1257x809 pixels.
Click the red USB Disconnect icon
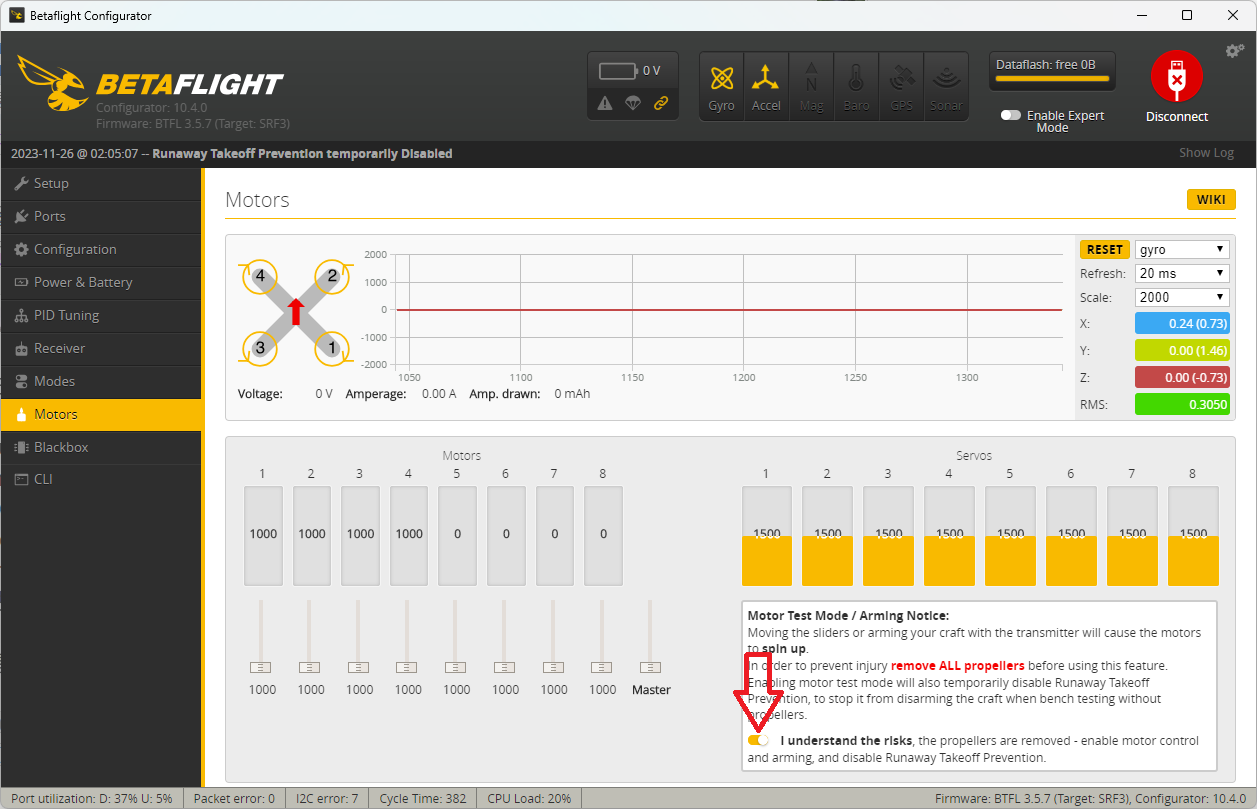(1177, 77)
